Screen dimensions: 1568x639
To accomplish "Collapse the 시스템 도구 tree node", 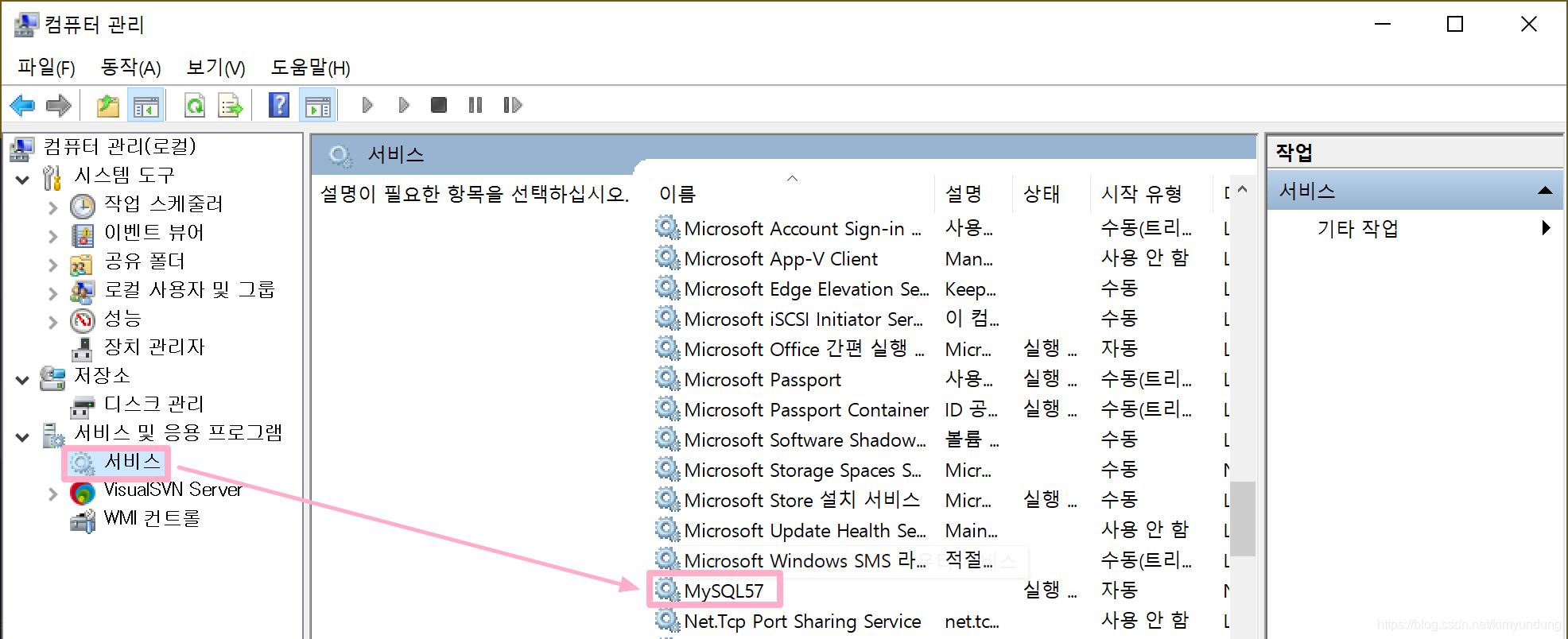I will [22, 180].
